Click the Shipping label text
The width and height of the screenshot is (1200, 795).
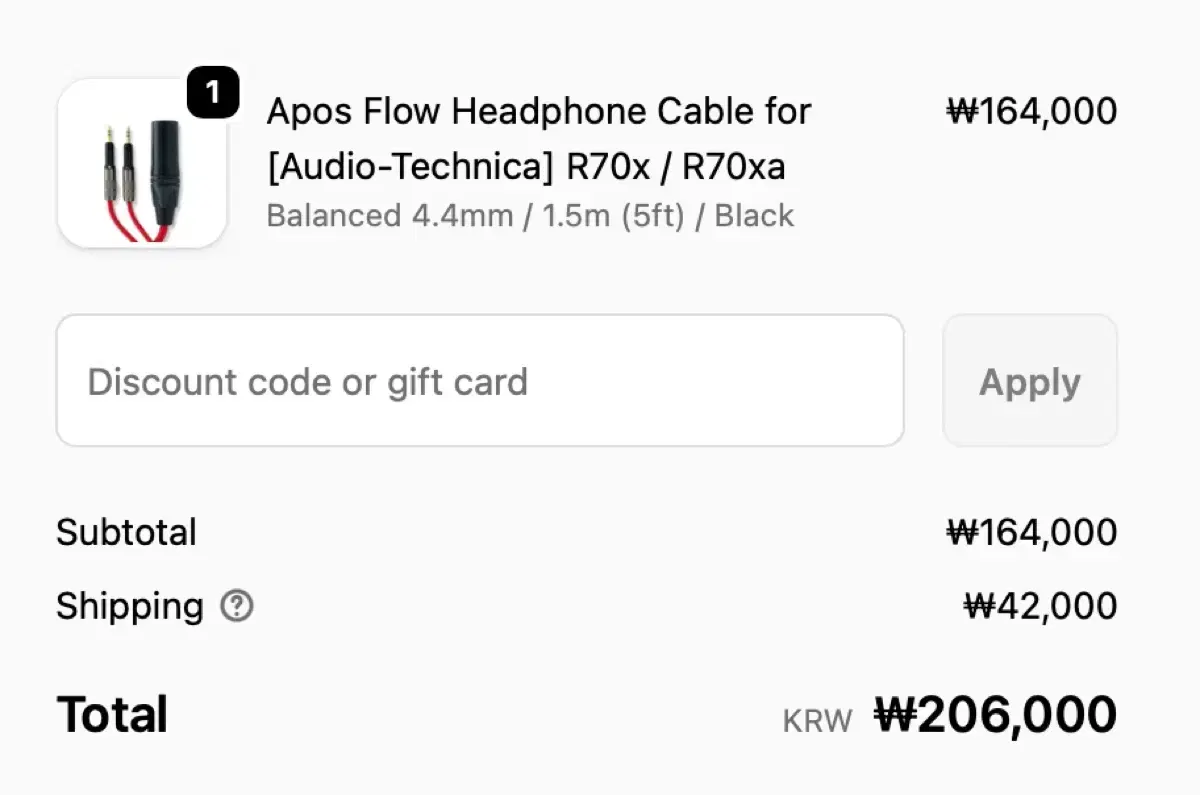pos(129,606)
